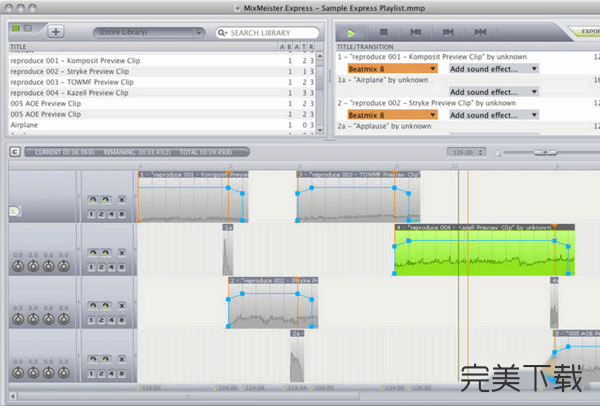Click the second dial button on track one

106,199
